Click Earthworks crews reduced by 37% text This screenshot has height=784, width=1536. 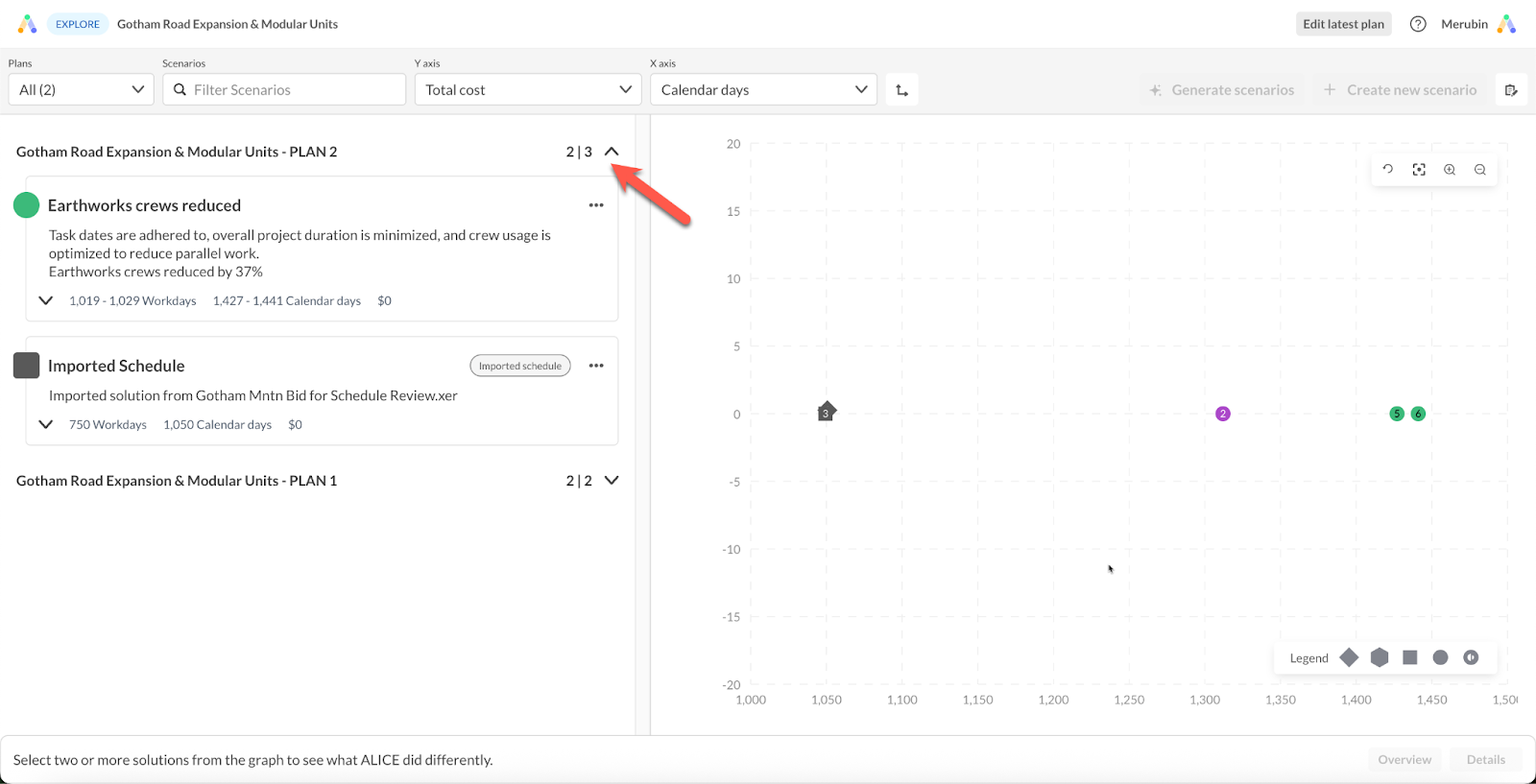[x=156, y=272]
